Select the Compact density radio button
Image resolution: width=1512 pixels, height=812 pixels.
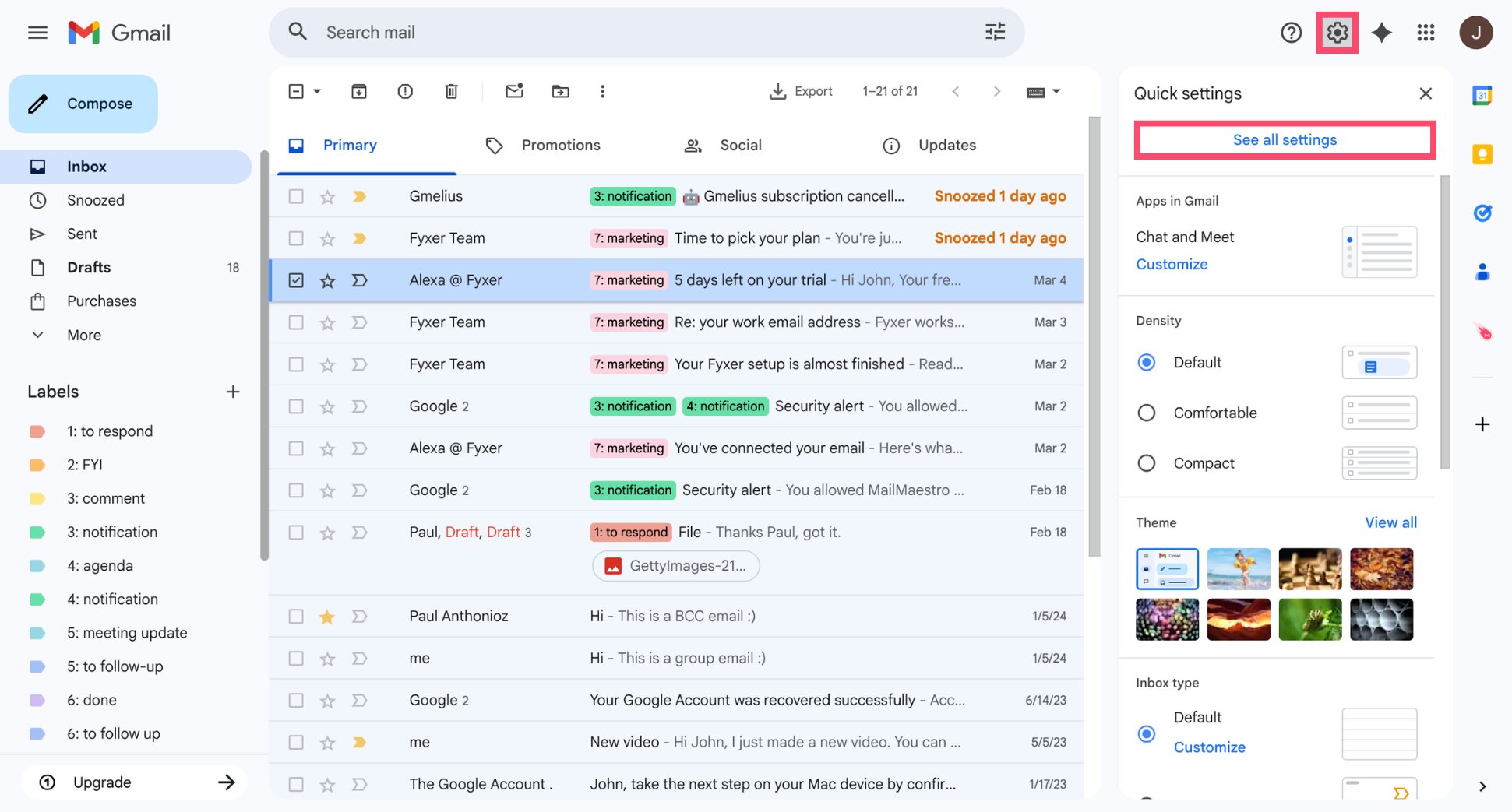1146,462
